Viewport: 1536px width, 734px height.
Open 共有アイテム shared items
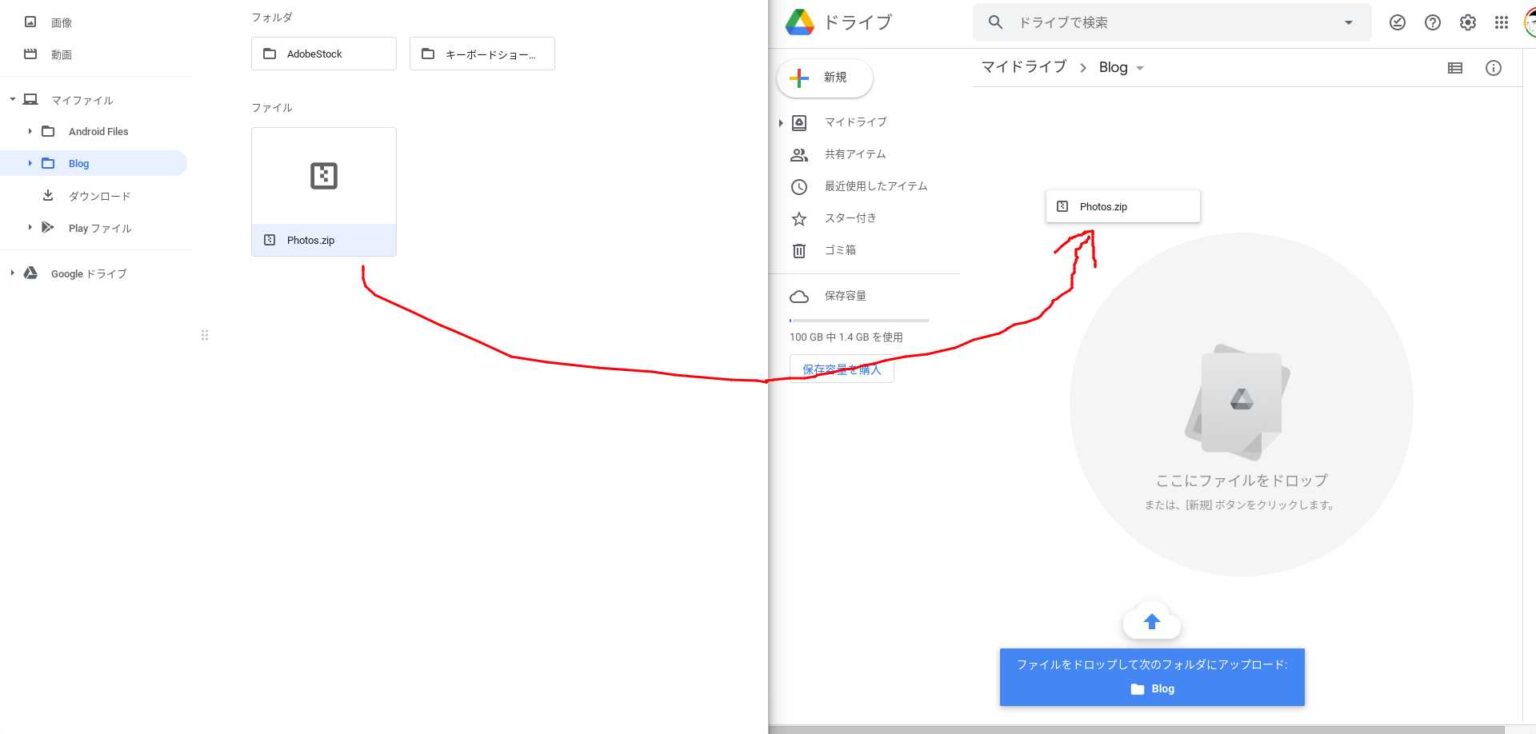(x=854, y=154)
